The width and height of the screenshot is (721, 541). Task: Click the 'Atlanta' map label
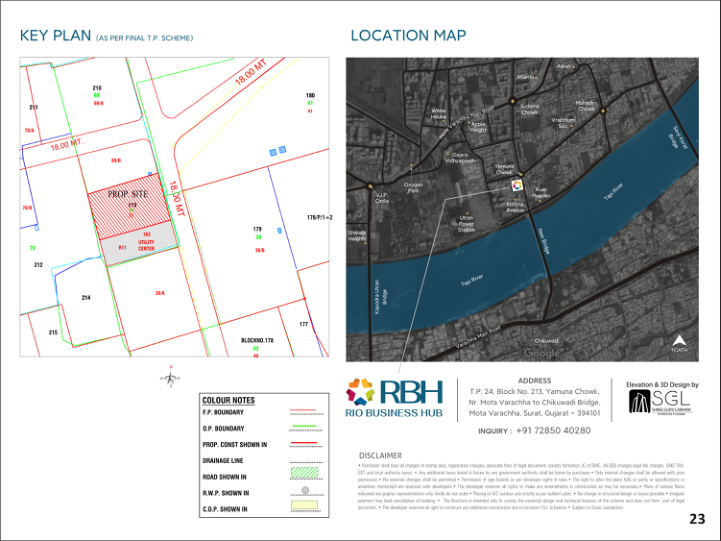pos(525,77)
